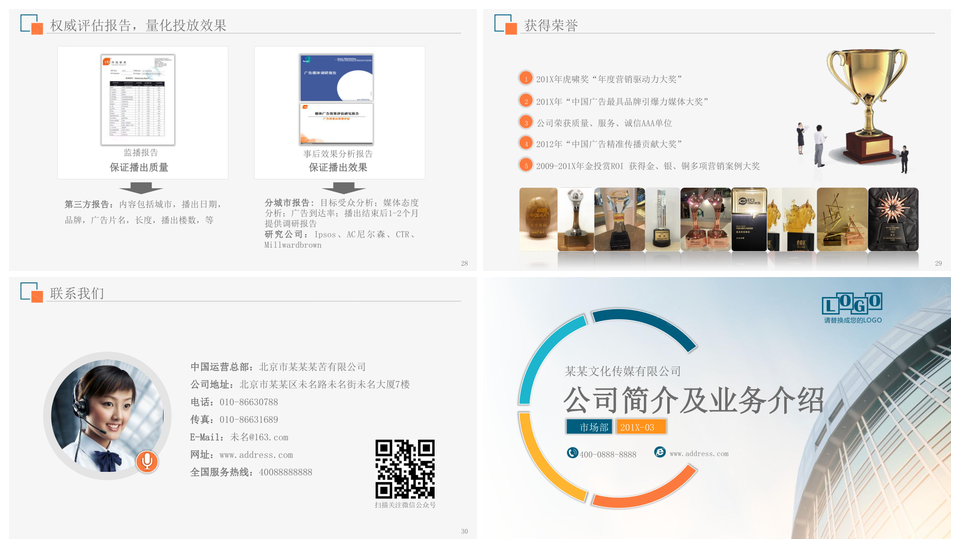Image resolution: width=960 pixels, height=548 pixels.
Task: Click the 201X-03 orange label
Action: tap(640, 427)
